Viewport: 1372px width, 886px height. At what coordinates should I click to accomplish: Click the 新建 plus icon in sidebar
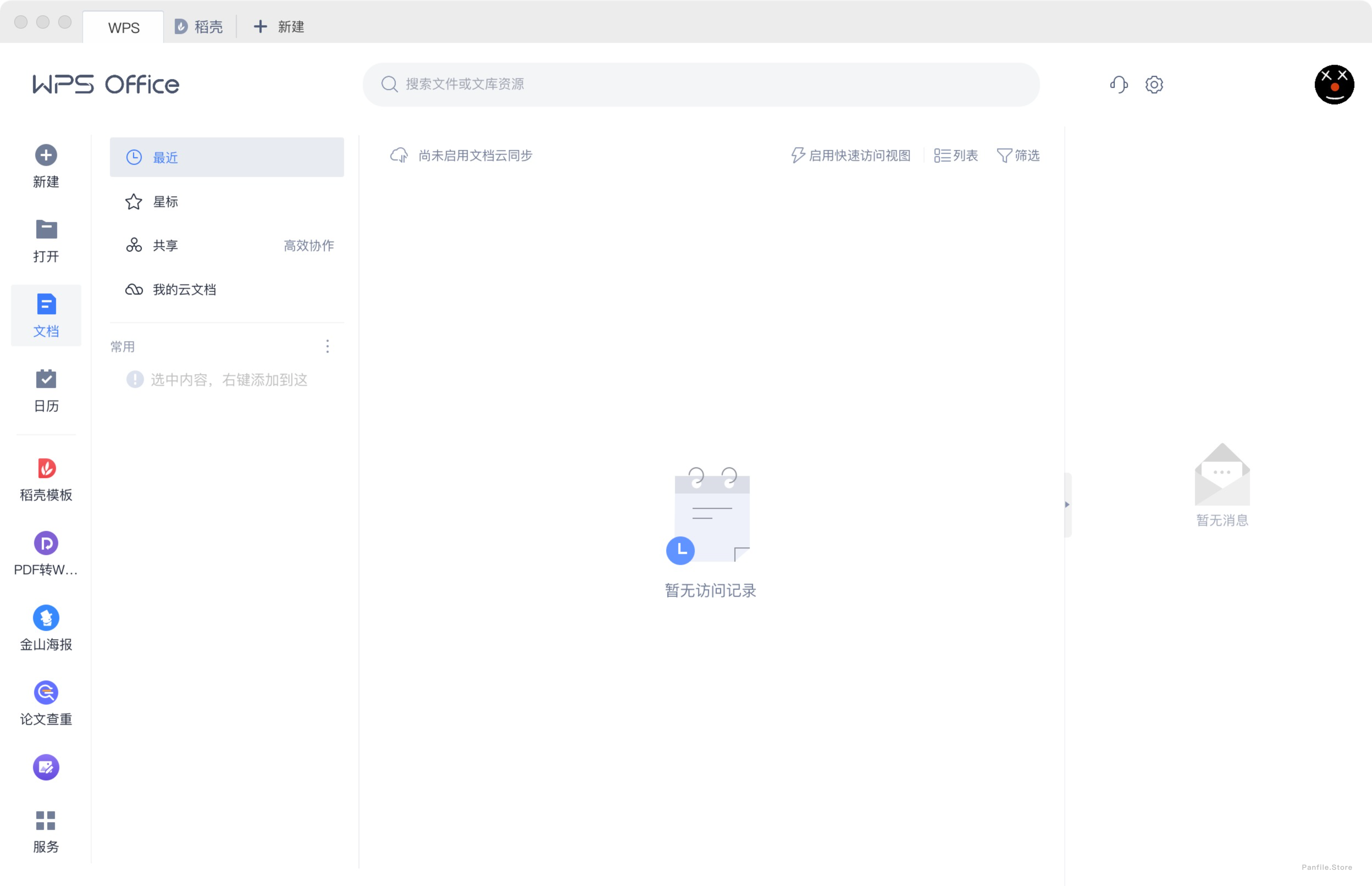[46, 155]
